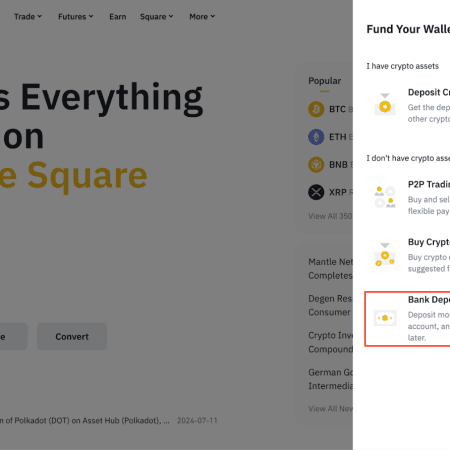Open the Degen Res news headline
Viewport: 450px width, 450px height.
330,305
